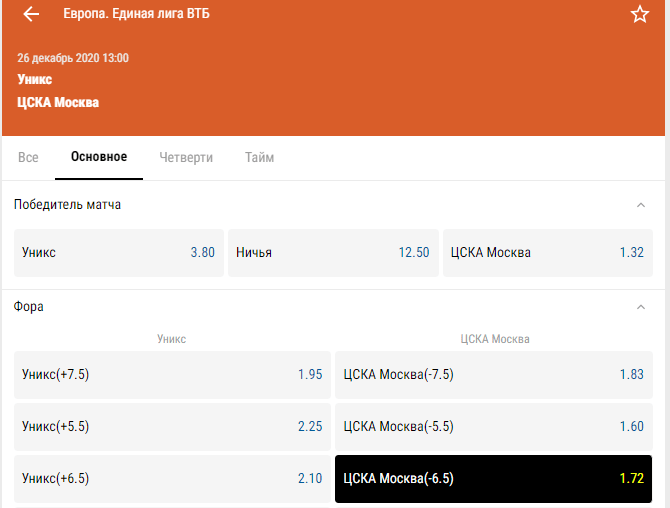Click the Европа. Единая лига ВТБ title
Viewport: 670px width, 508px height.
[x=136, y=14]
